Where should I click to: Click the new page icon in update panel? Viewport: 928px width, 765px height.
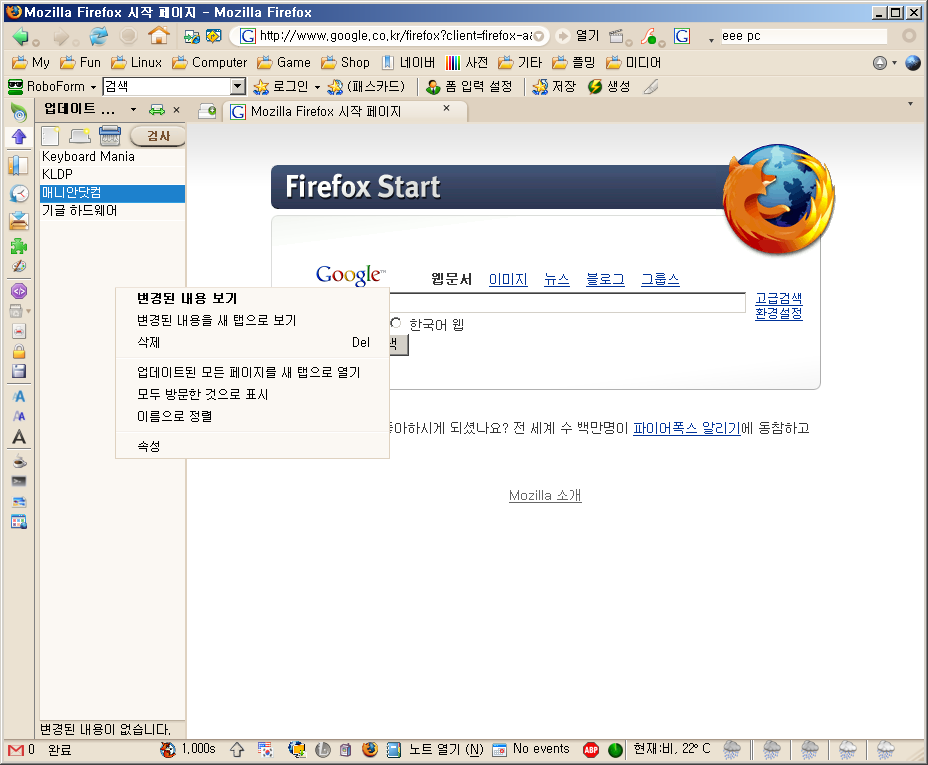click(x=51, y=135)
